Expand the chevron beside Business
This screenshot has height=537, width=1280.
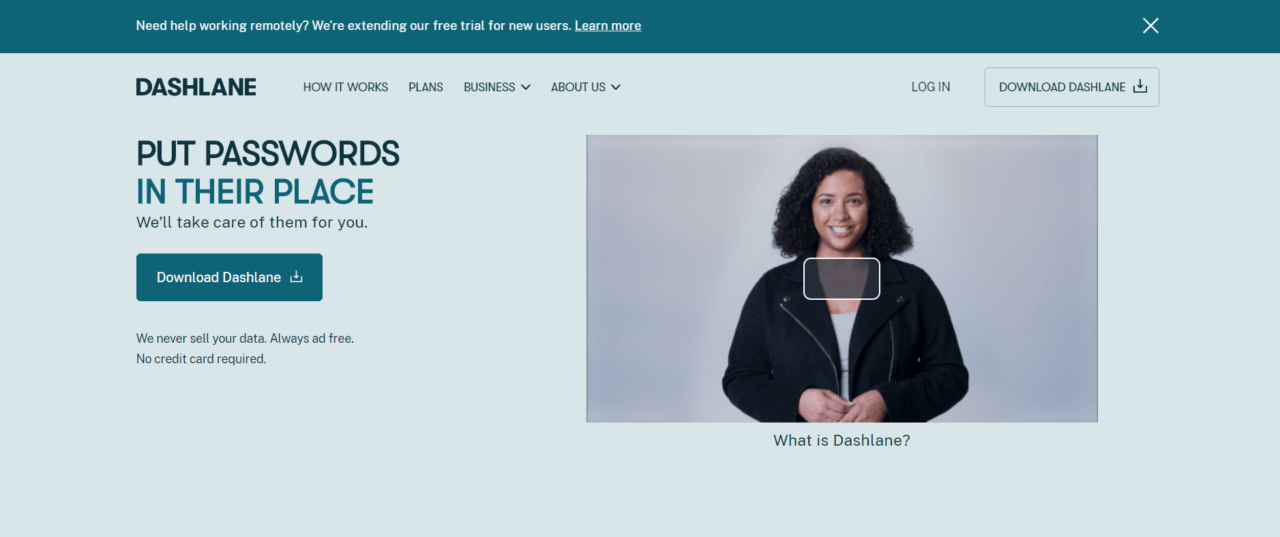(526, 87)
